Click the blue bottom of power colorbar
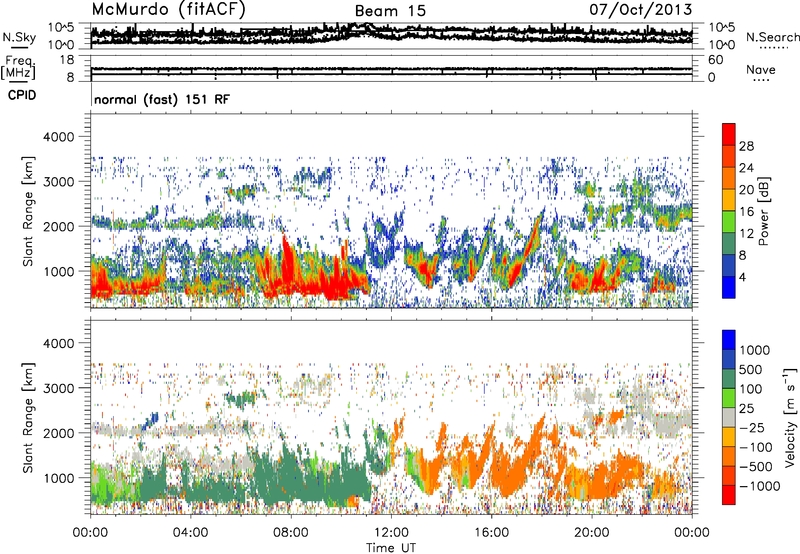 [x=729, y=287]
